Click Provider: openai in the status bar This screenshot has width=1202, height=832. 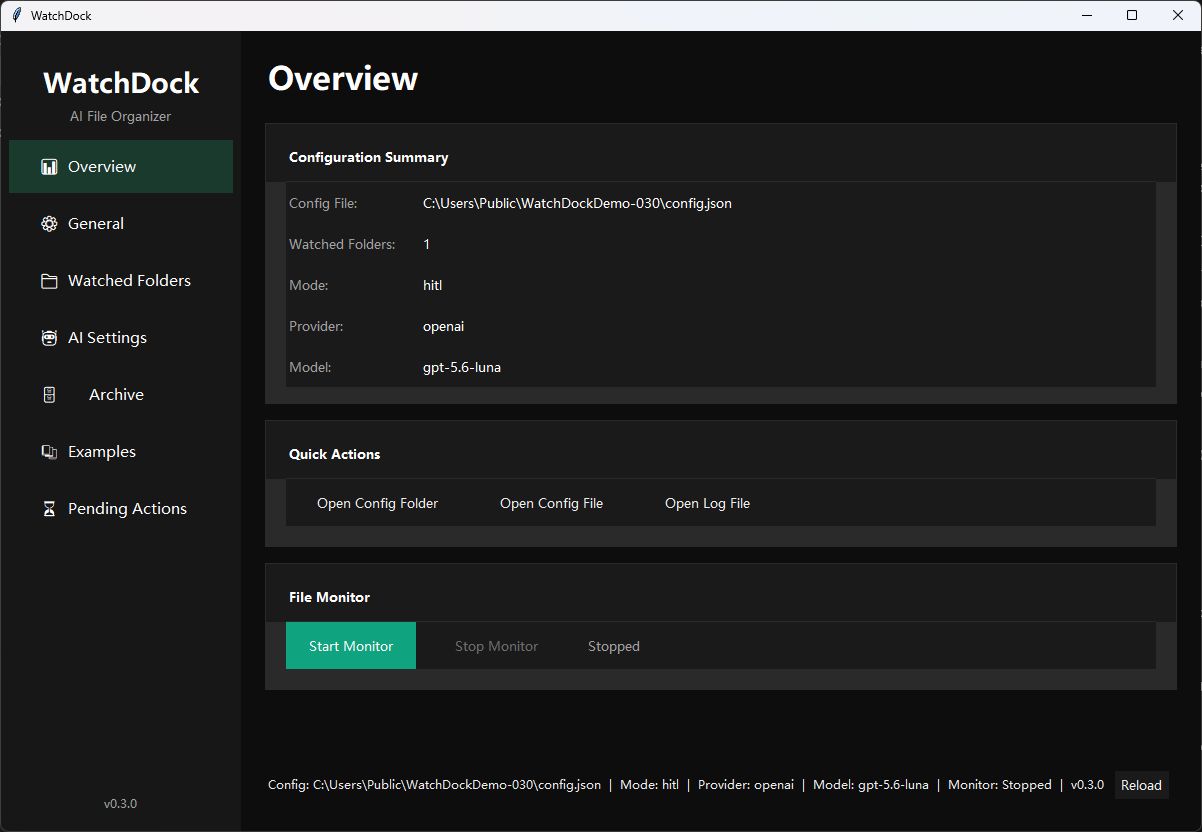(746, 785)
